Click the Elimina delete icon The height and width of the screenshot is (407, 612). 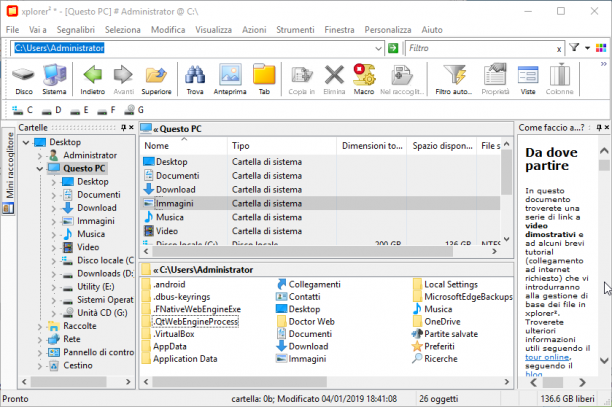coord(334,80)
